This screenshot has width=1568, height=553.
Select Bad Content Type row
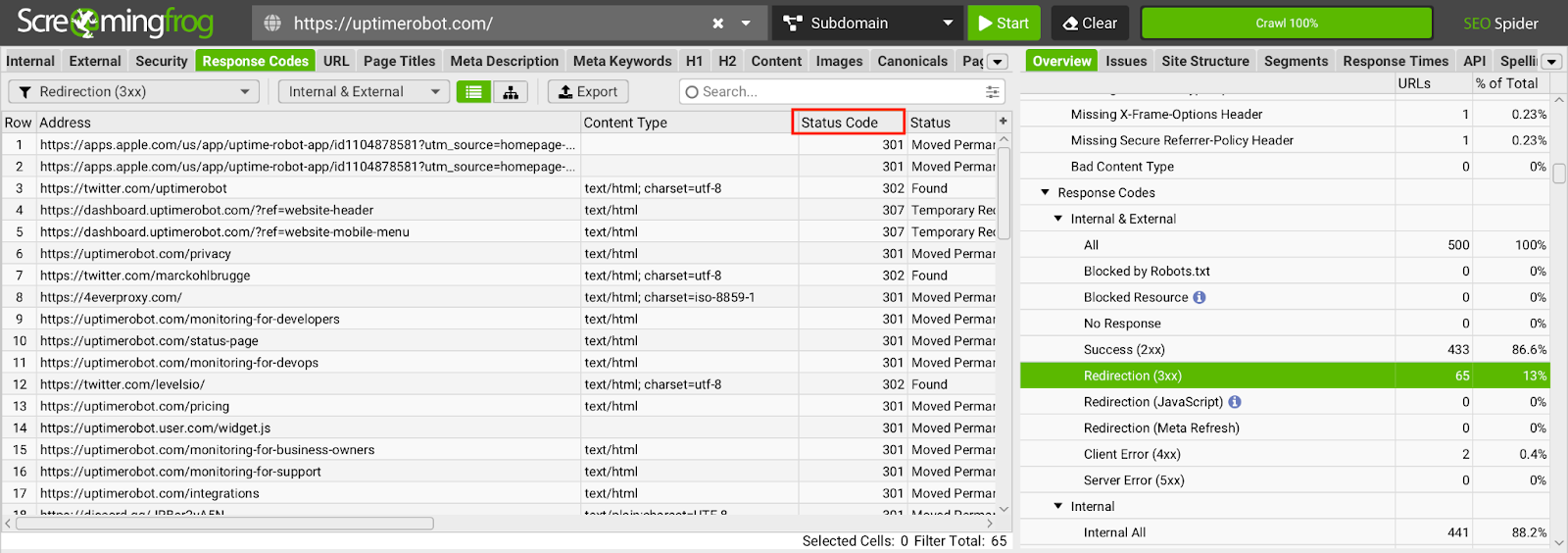1285,167
